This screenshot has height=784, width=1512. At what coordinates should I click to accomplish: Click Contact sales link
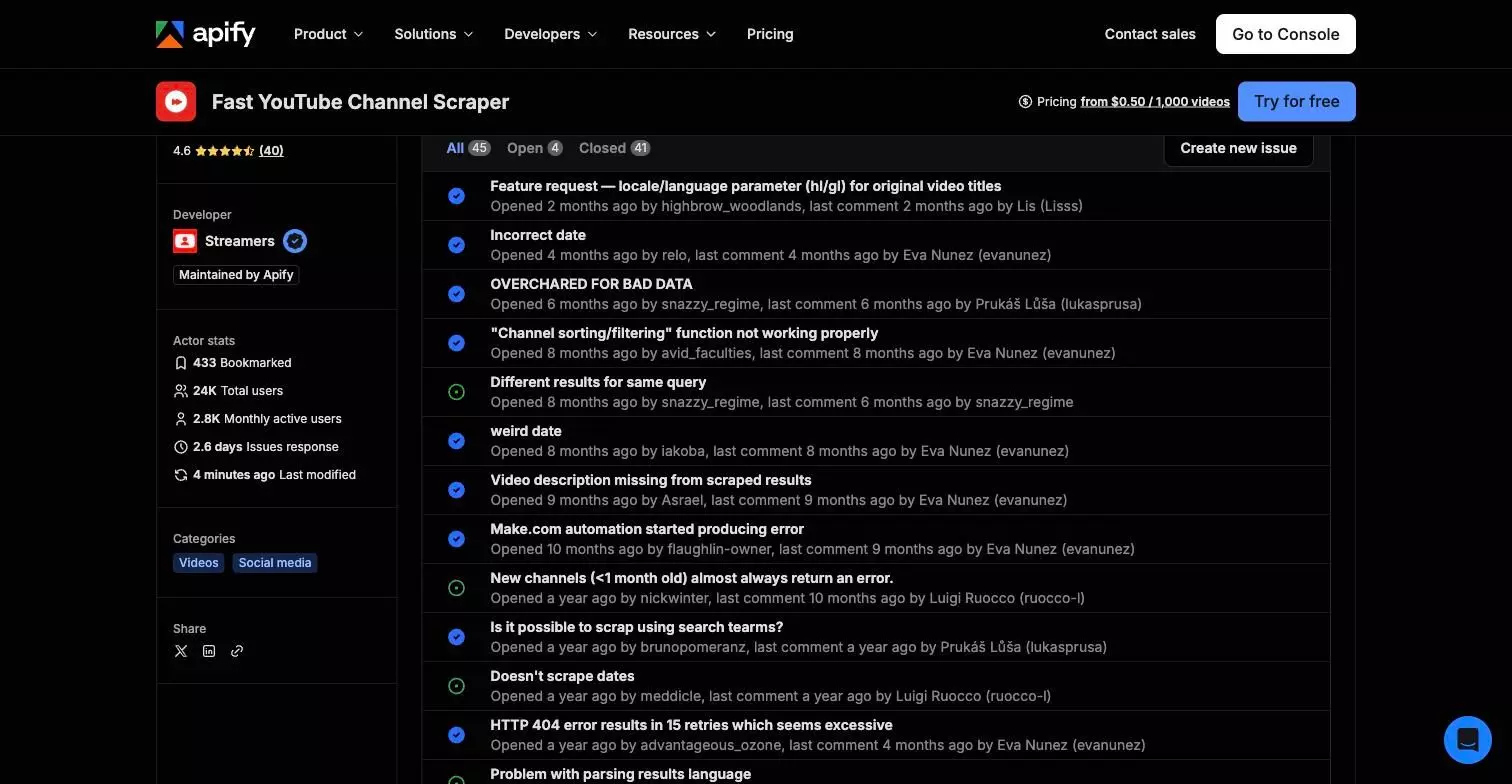click(x=1150, y=34)
